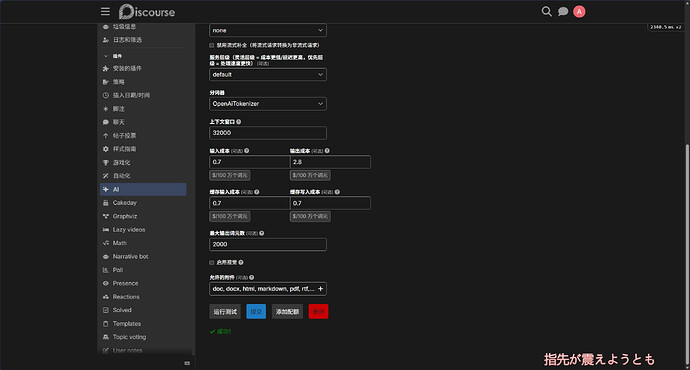
Task: Click the robot icon beside Narrative bot
Action: coord(106,256)
